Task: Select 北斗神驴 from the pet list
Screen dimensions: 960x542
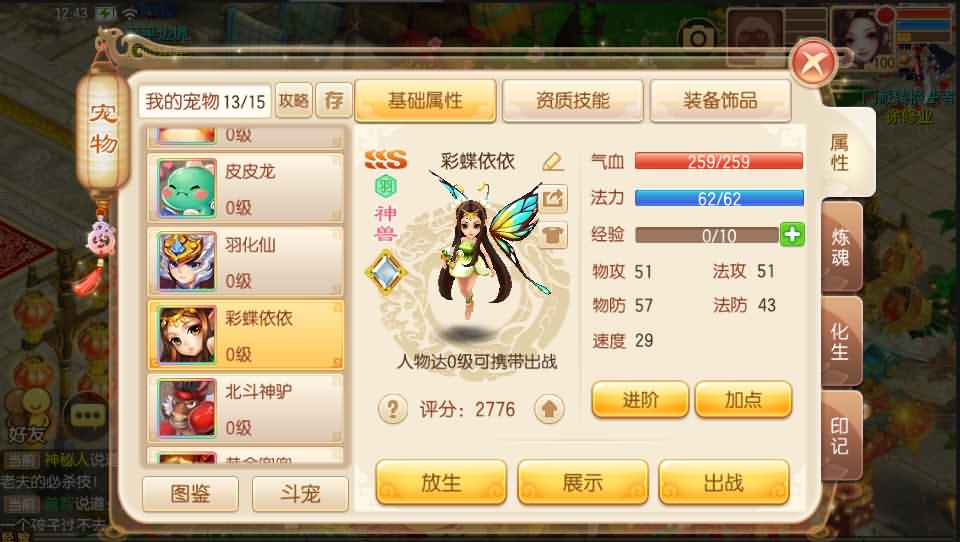Action: [x=246, y=408]
